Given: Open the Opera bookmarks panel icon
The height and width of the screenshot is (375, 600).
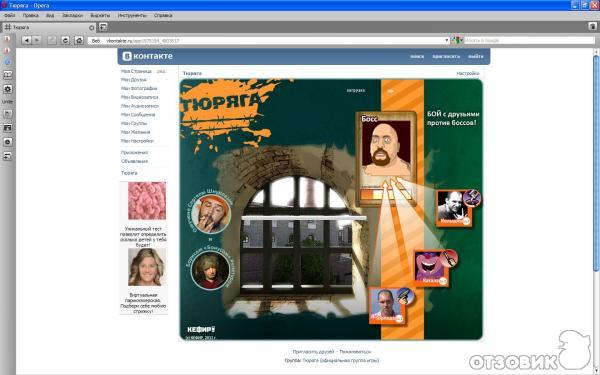Looking at the screenshot, I should coord(8,75).
